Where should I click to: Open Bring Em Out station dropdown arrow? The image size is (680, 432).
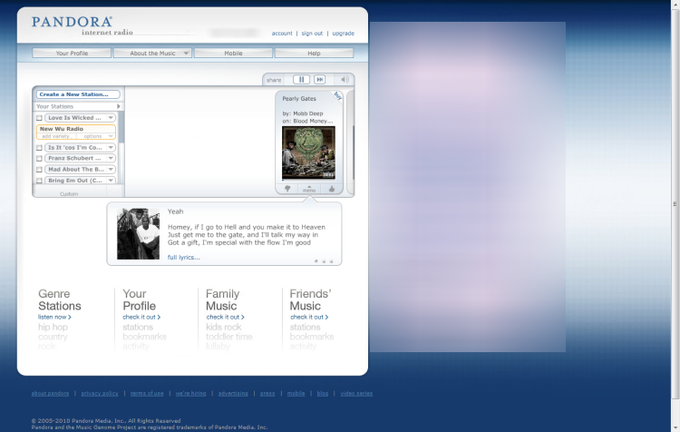pyautogui.click(x=111, y=180)
